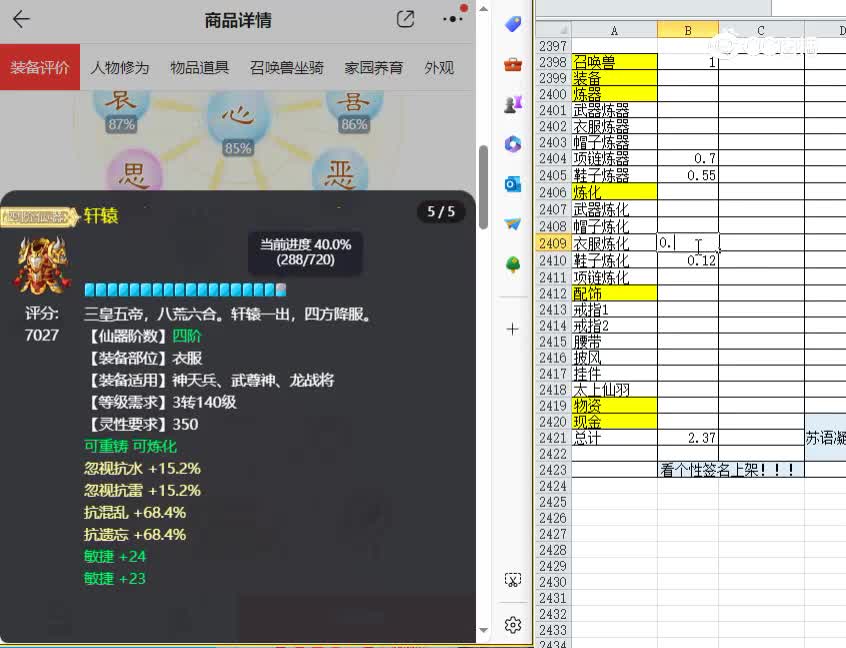Select the cell containing 总计
The image size is (846, 648).
click(587, 438)
